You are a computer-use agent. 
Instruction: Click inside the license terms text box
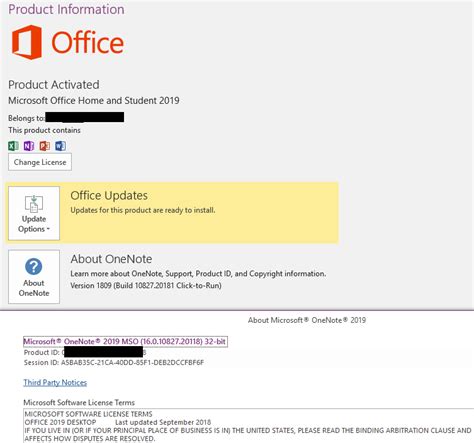click(x=249, y=426)
